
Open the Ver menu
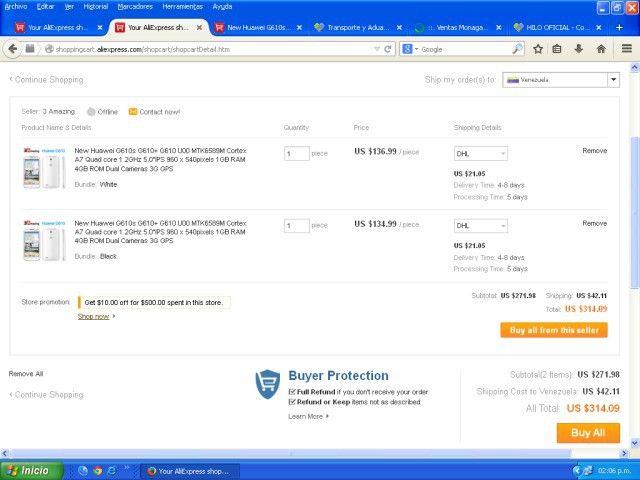click(x=69, y=7)
